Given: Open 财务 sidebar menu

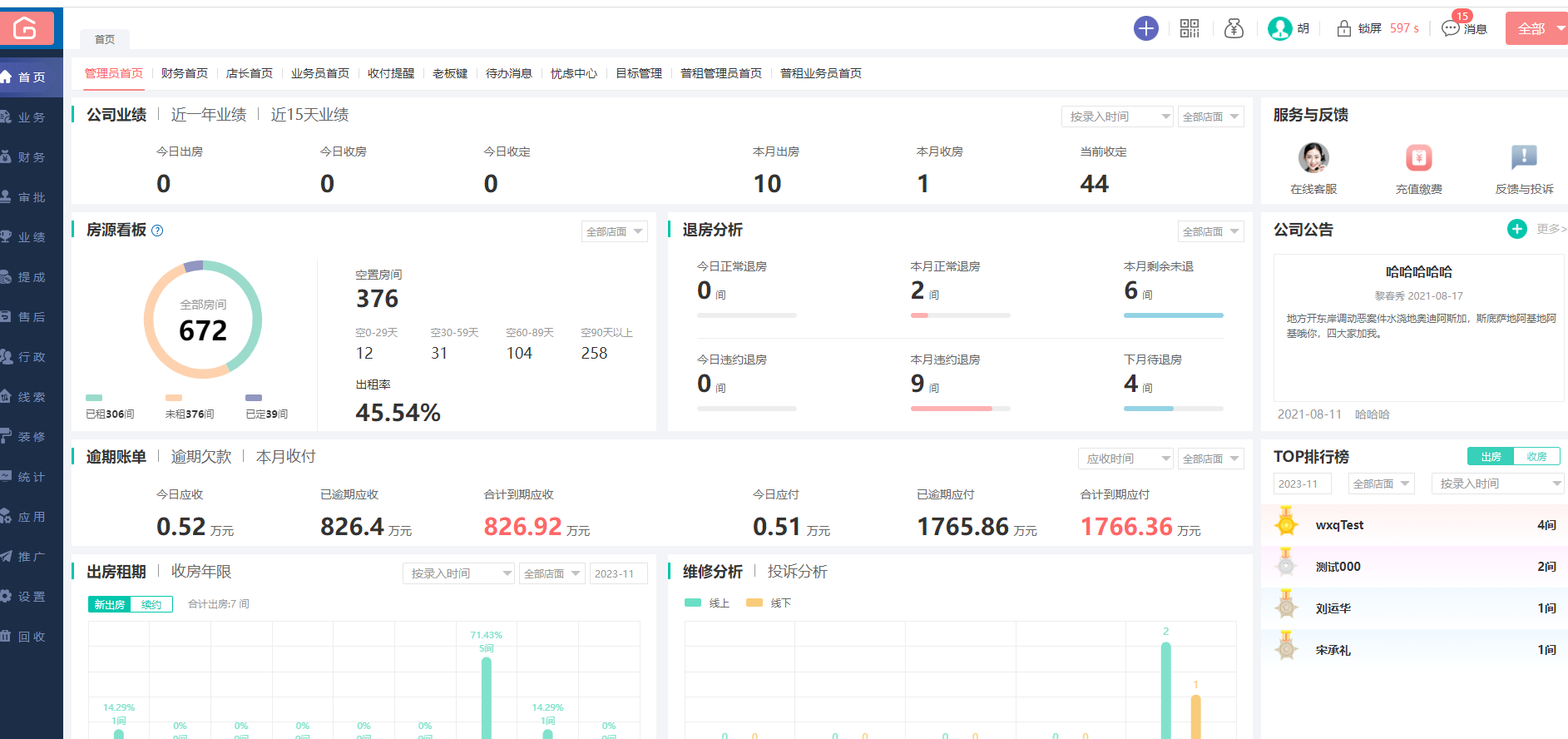Looking at the screenshot, I should click(32, 157).
